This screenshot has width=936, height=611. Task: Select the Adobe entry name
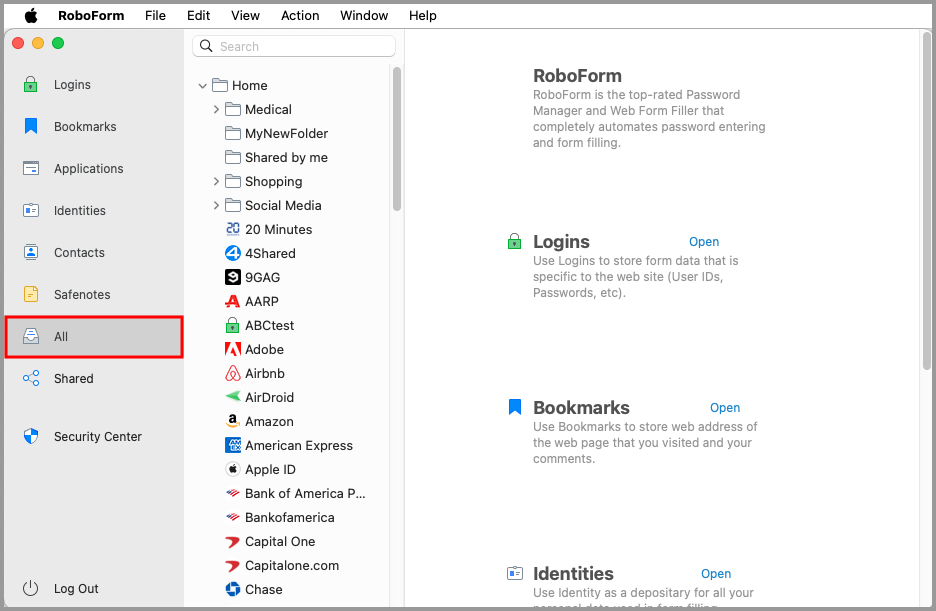click(264, 349)
